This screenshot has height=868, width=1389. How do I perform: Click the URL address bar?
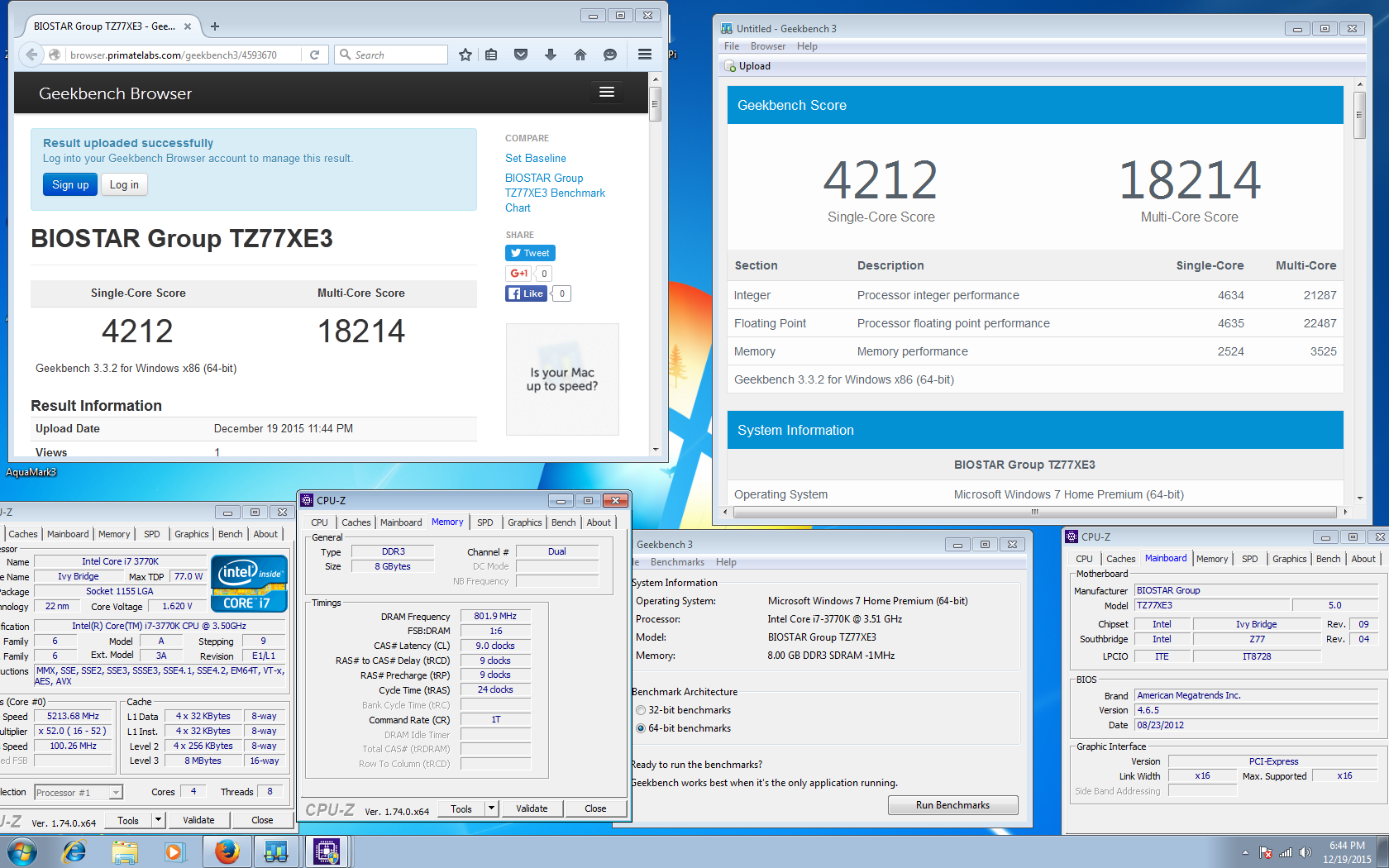click(182, 55)
